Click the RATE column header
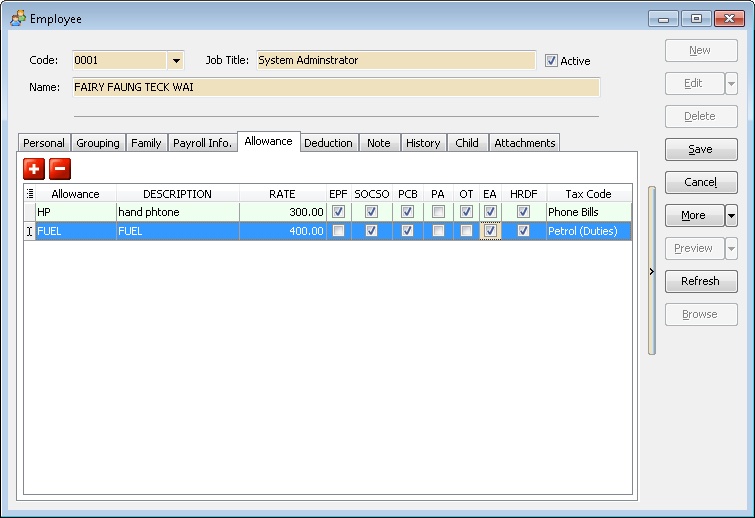Viewport: 755px width, 518px height. (283, 194)
